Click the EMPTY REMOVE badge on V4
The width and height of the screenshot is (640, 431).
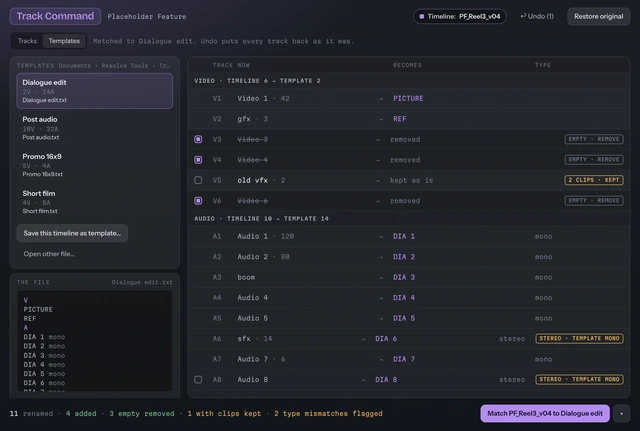click(x=594, y=160)
